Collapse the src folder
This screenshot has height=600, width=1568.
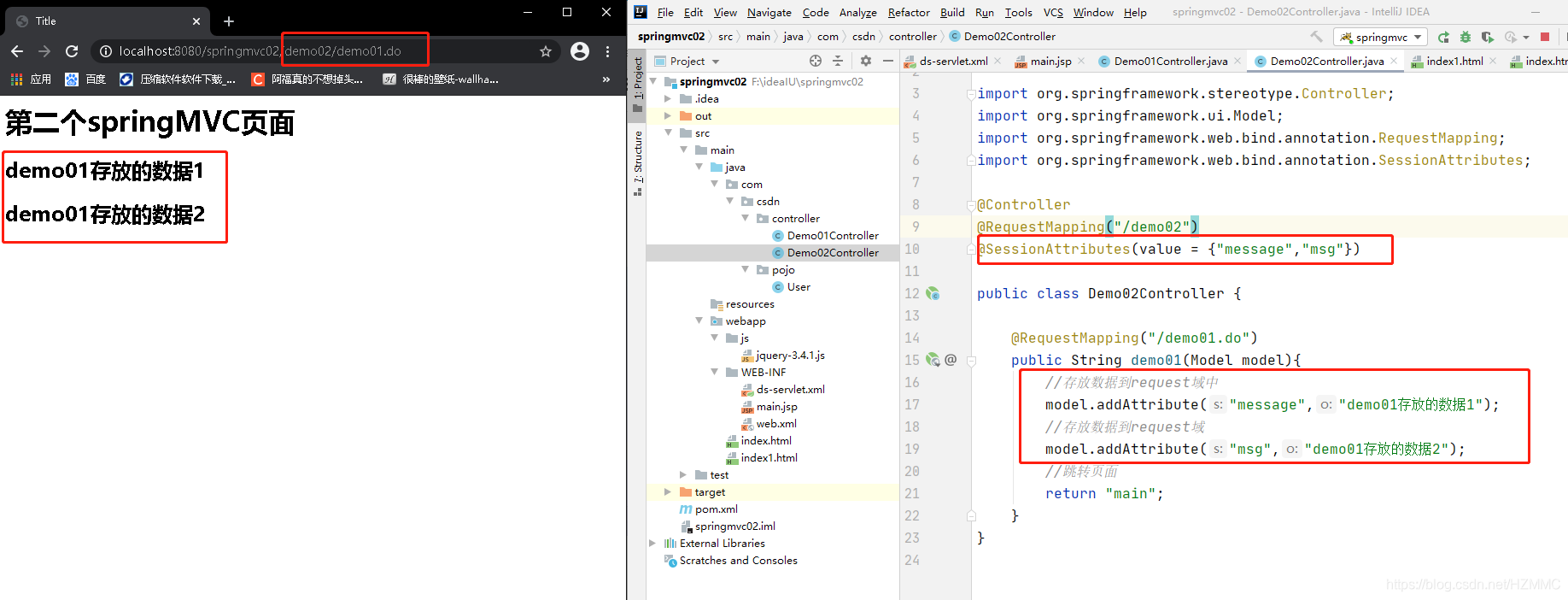668,133
